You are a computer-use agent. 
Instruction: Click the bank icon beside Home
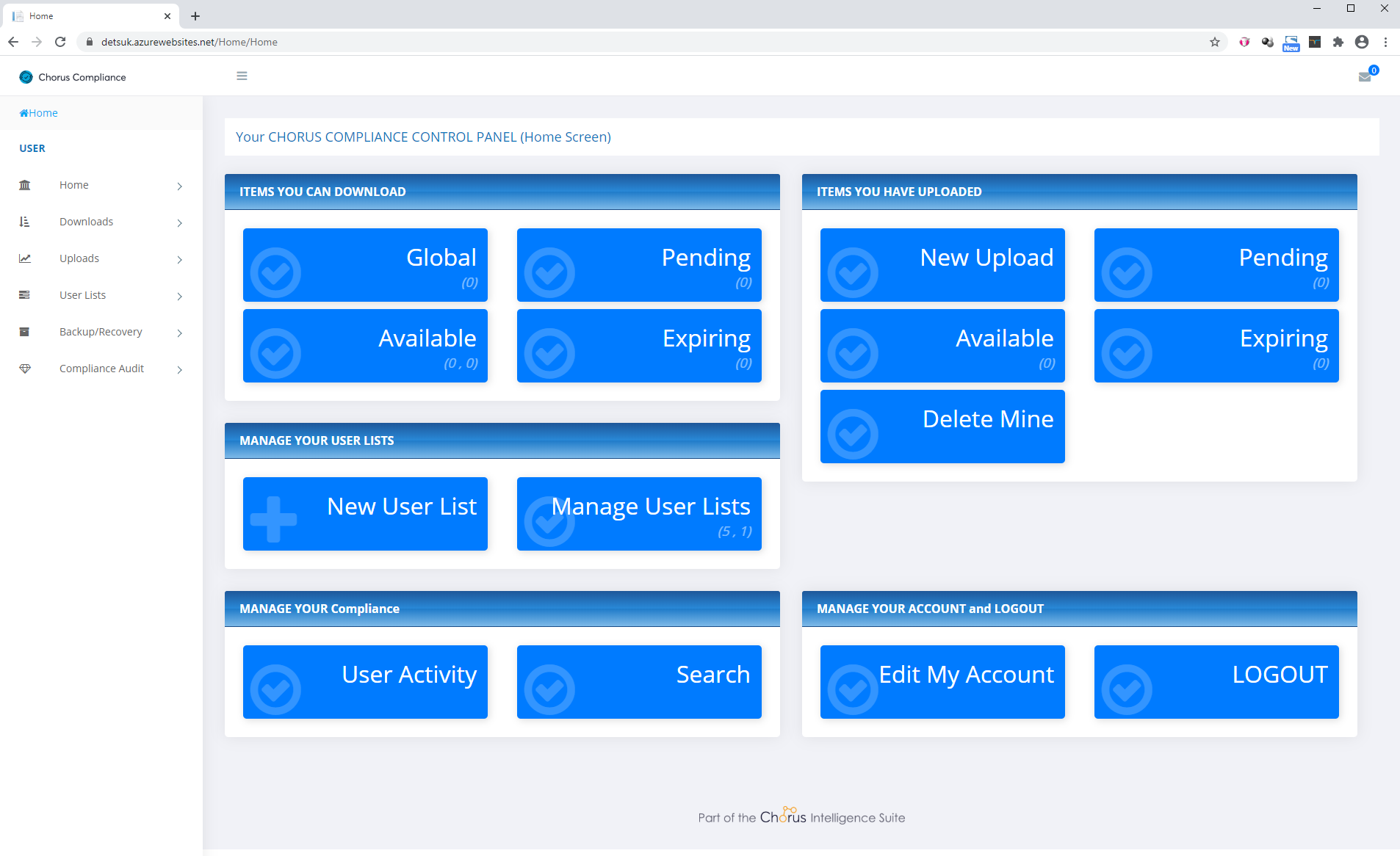click(25, 185)
